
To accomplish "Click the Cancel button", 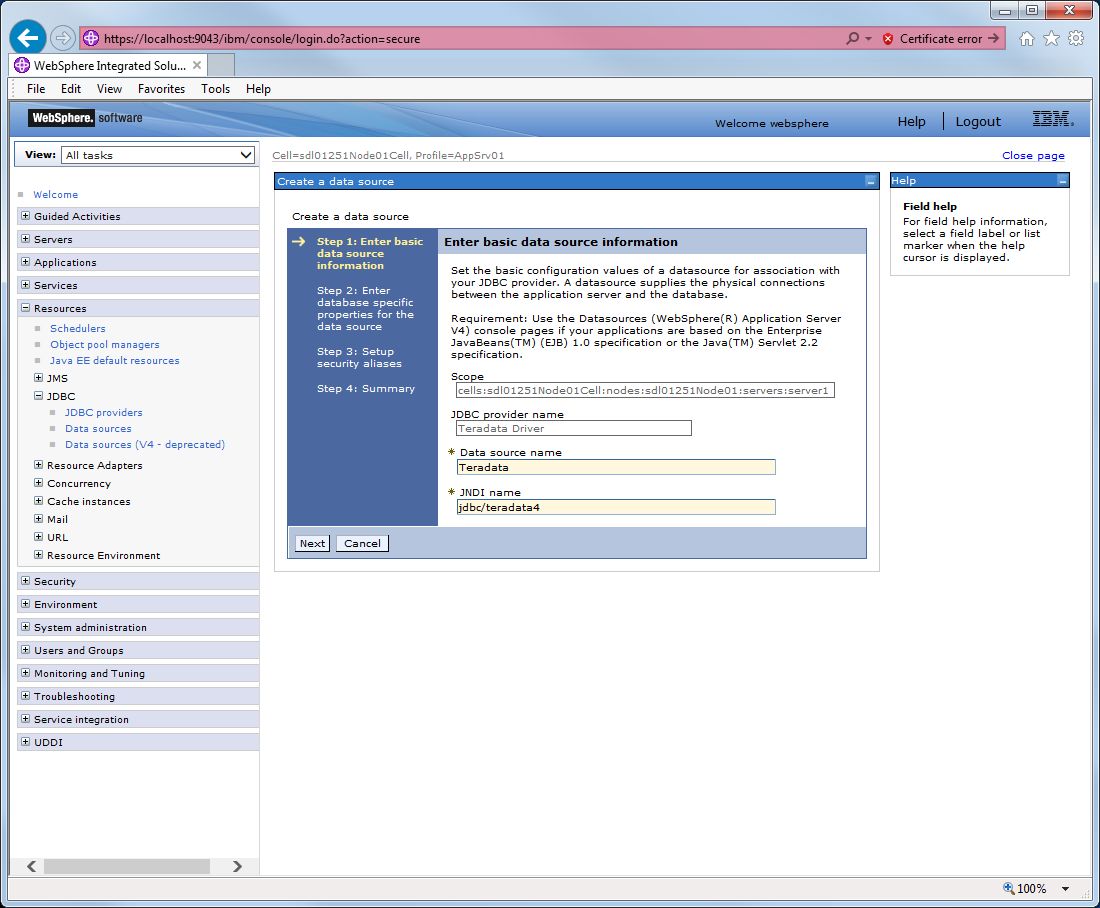I will (x=362, y=543).
